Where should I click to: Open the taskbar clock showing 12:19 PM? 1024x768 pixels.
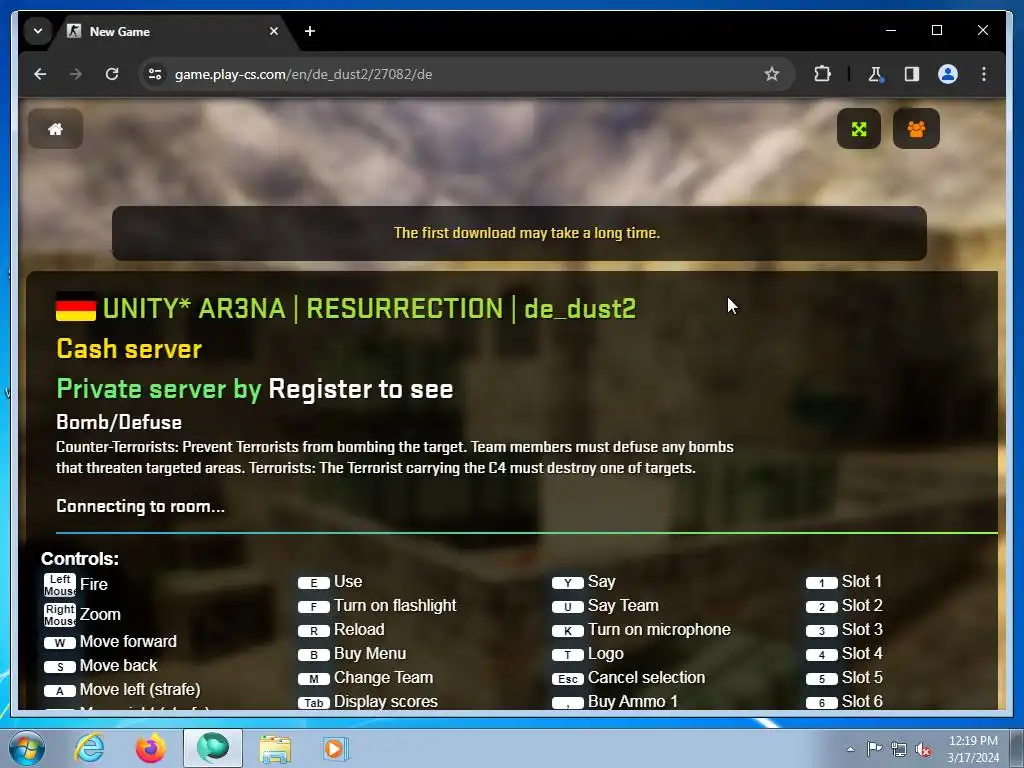coord(973,749)
